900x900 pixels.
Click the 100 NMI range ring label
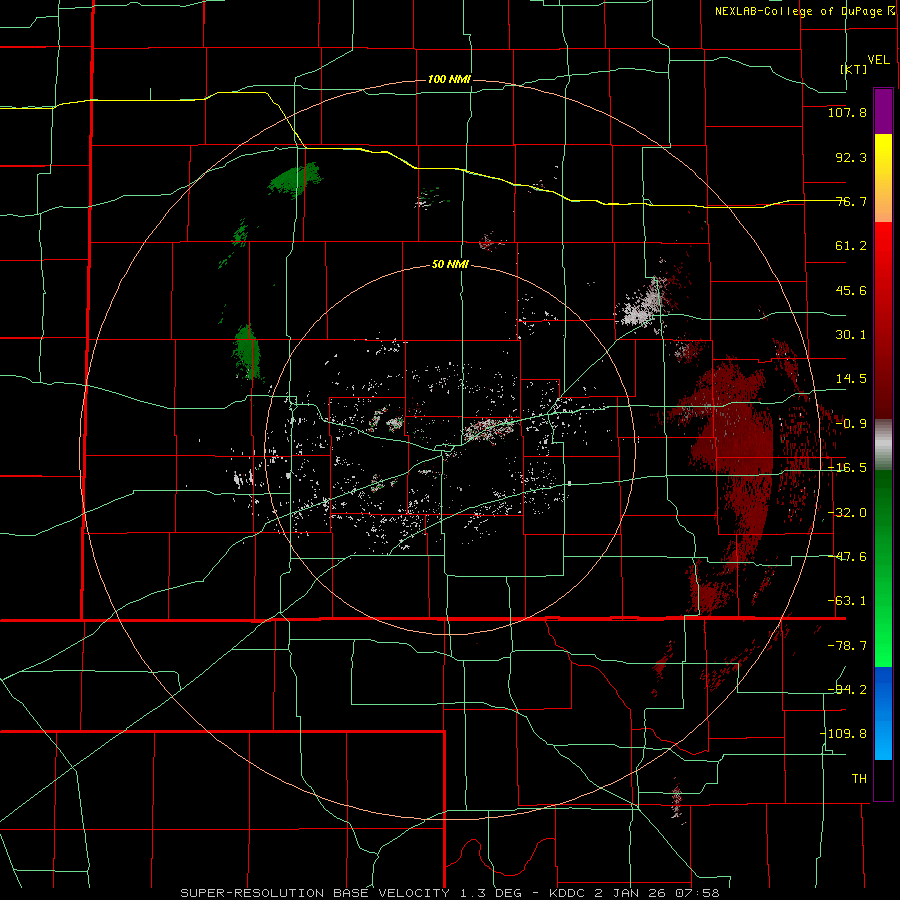click(x=449, y=79)
